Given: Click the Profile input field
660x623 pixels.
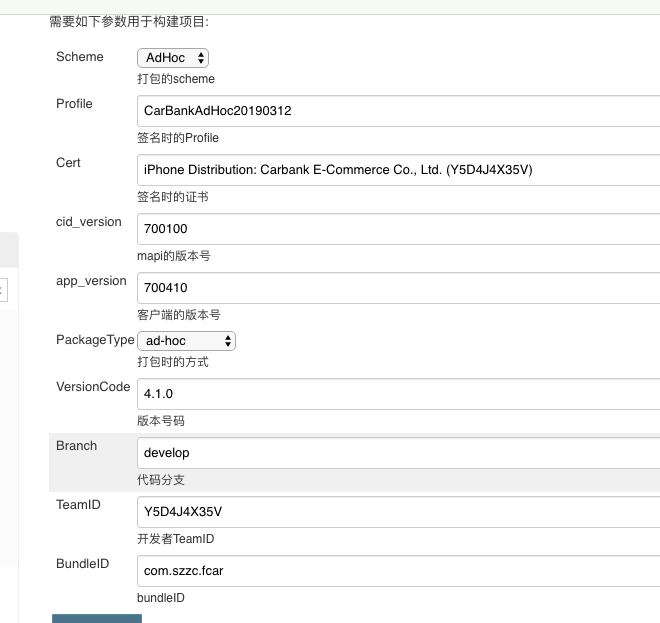Looking at the screenshot, I should click(398, 111).
